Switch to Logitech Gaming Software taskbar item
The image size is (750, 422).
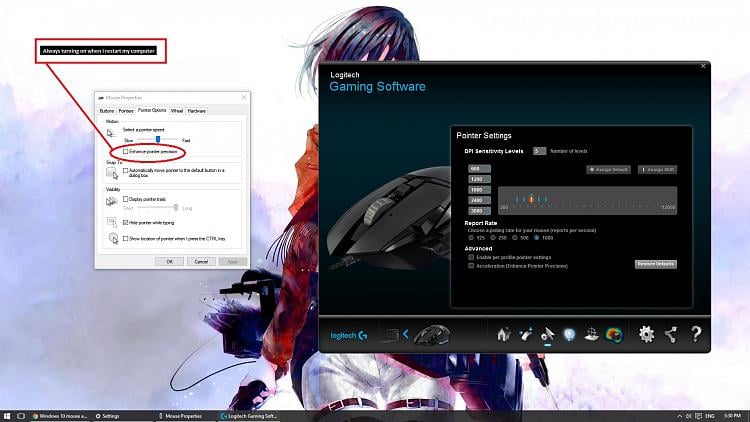pos(249,416)
